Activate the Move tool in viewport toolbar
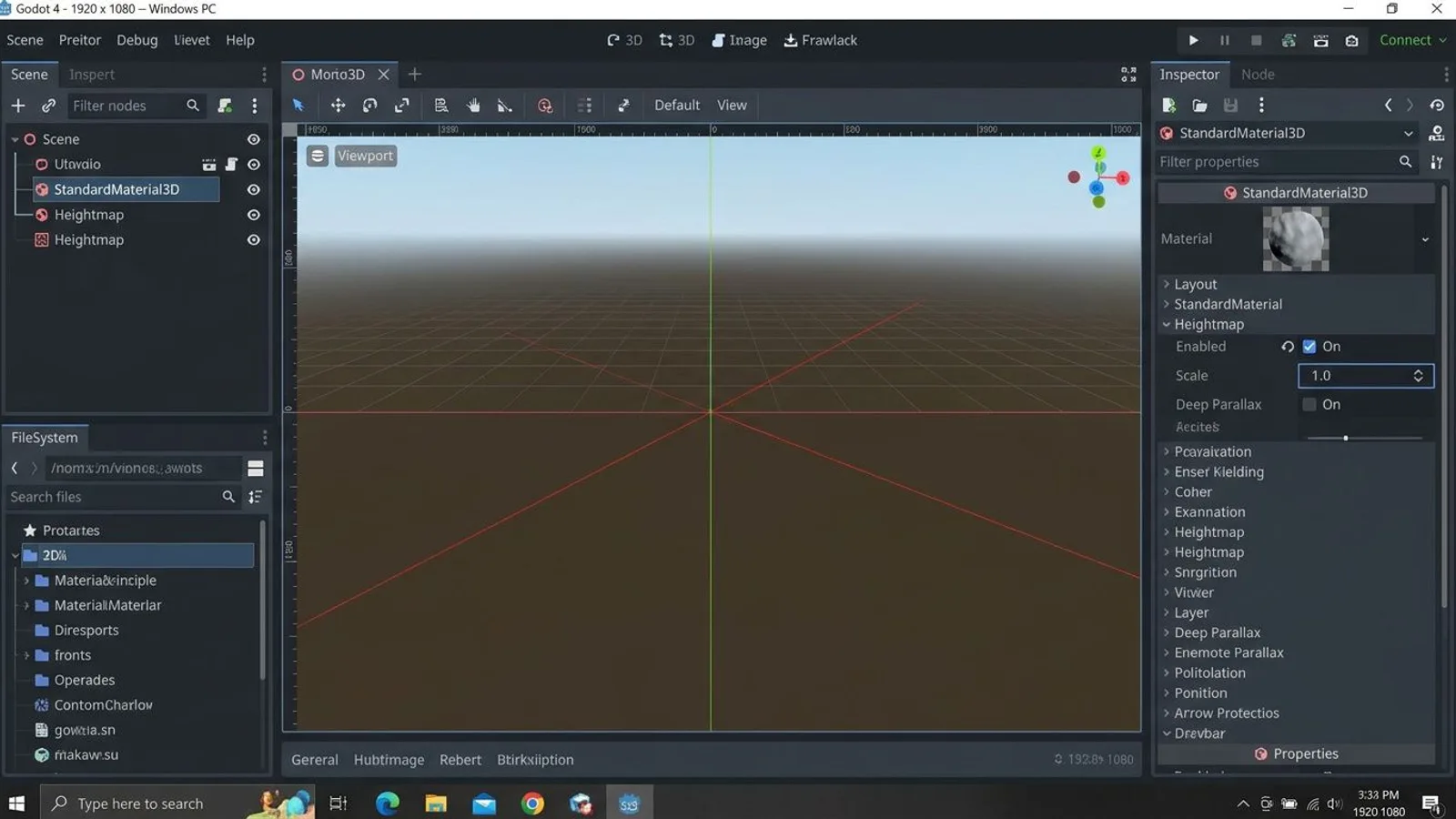The image size is (1456, 819). click(338, 106)
